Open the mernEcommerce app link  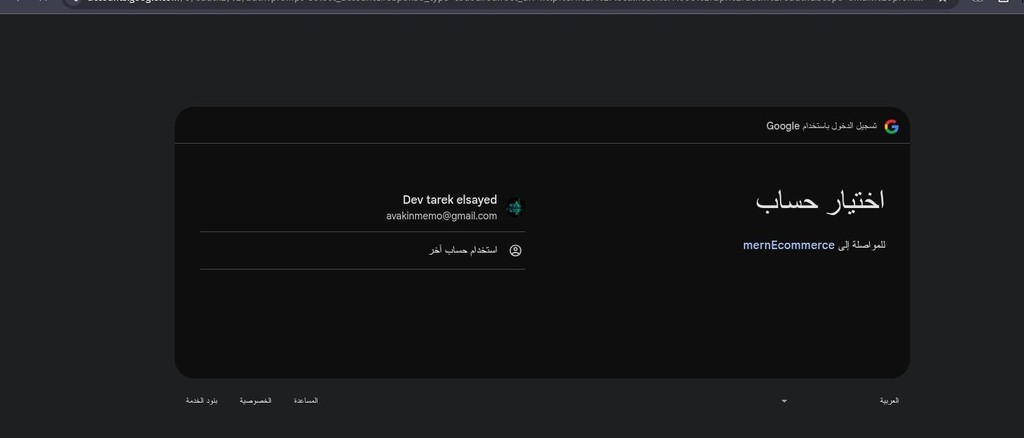click(x=788, y=245)
